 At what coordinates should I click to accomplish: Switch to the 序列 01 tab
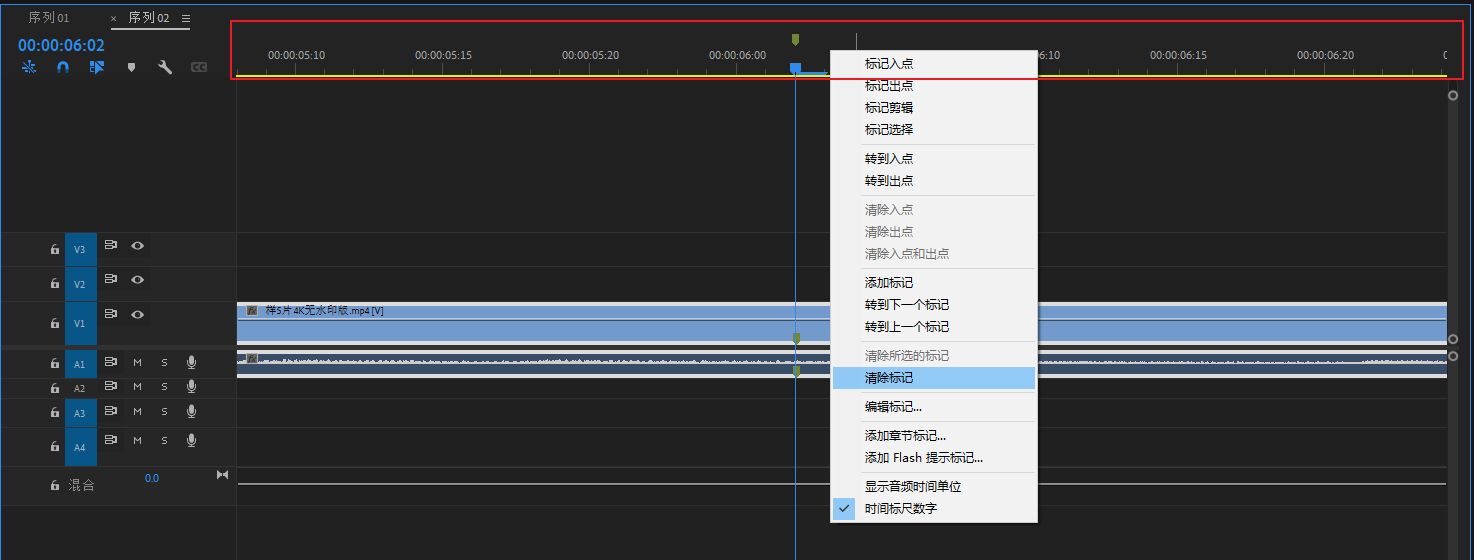click(x=49, y=18)
